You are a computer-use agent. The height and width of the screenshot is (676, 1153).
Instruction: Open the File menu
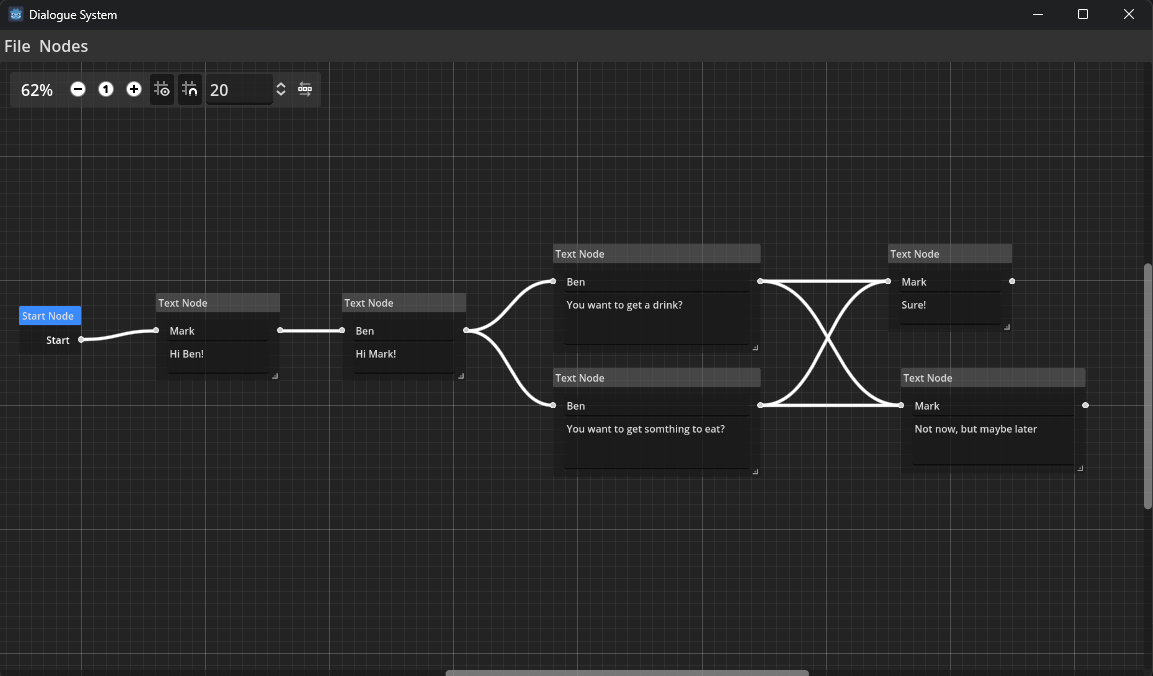pos(17,46)
